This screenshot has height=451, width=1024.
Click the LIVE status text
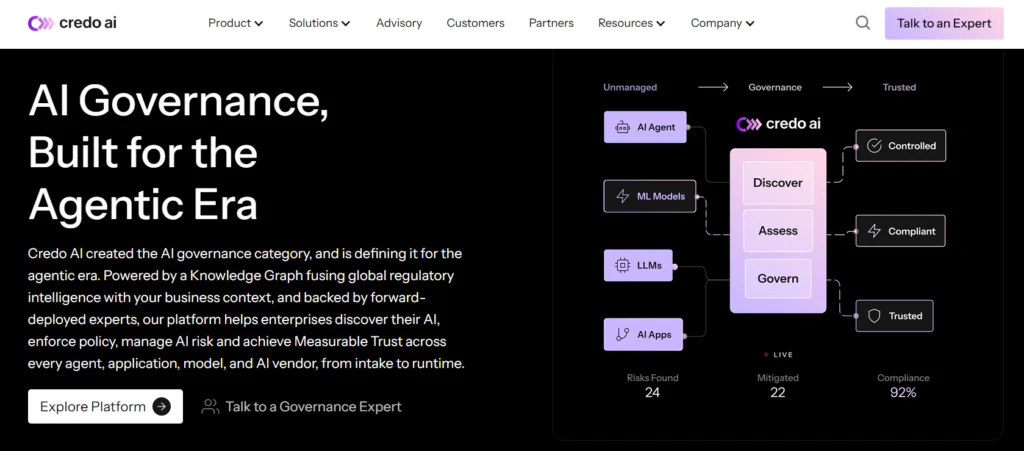click(x=783, y=355)
